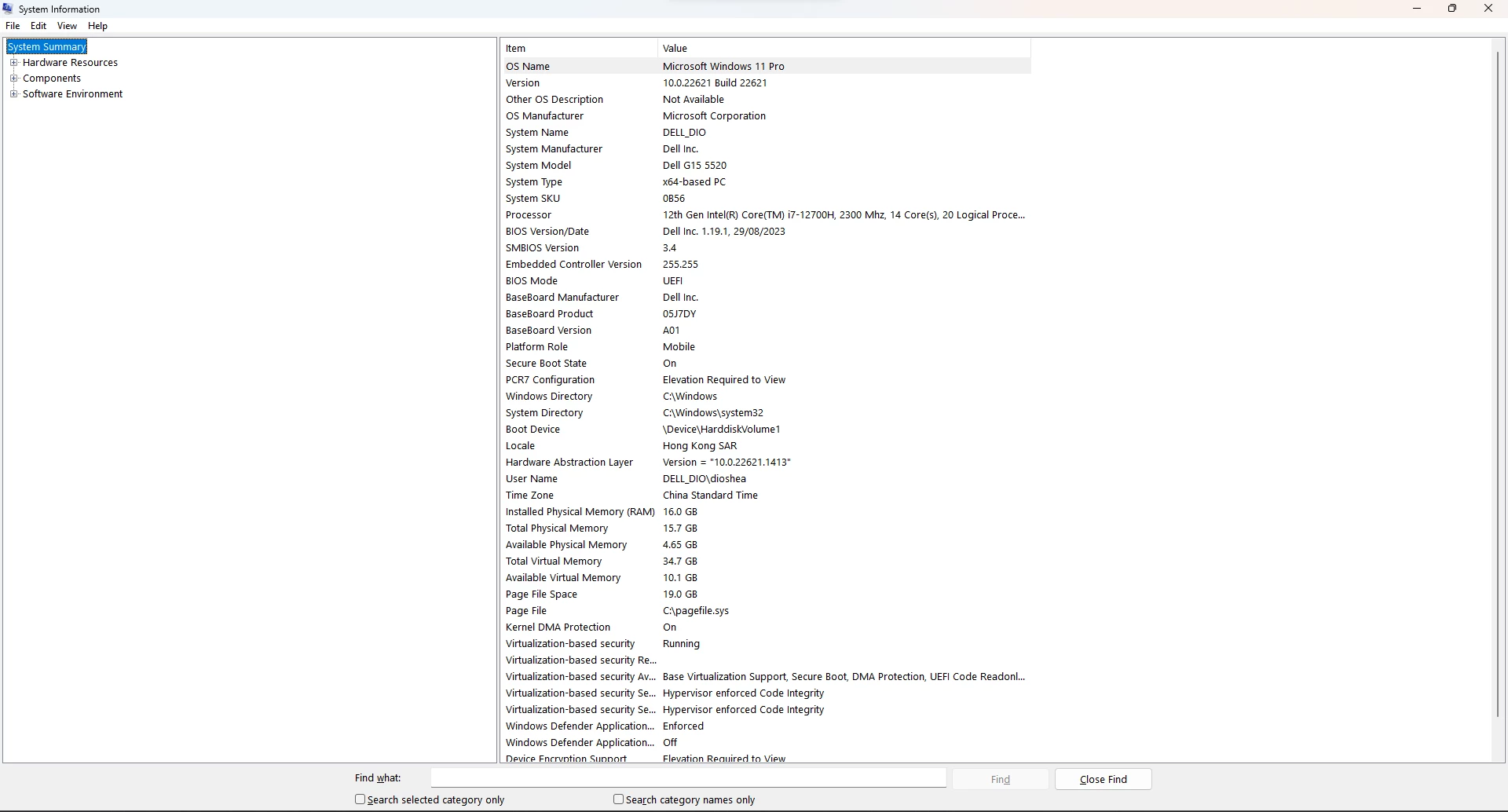Select the System SKU row
Screen dimensions: 1508x812
(x=767, y=199)
